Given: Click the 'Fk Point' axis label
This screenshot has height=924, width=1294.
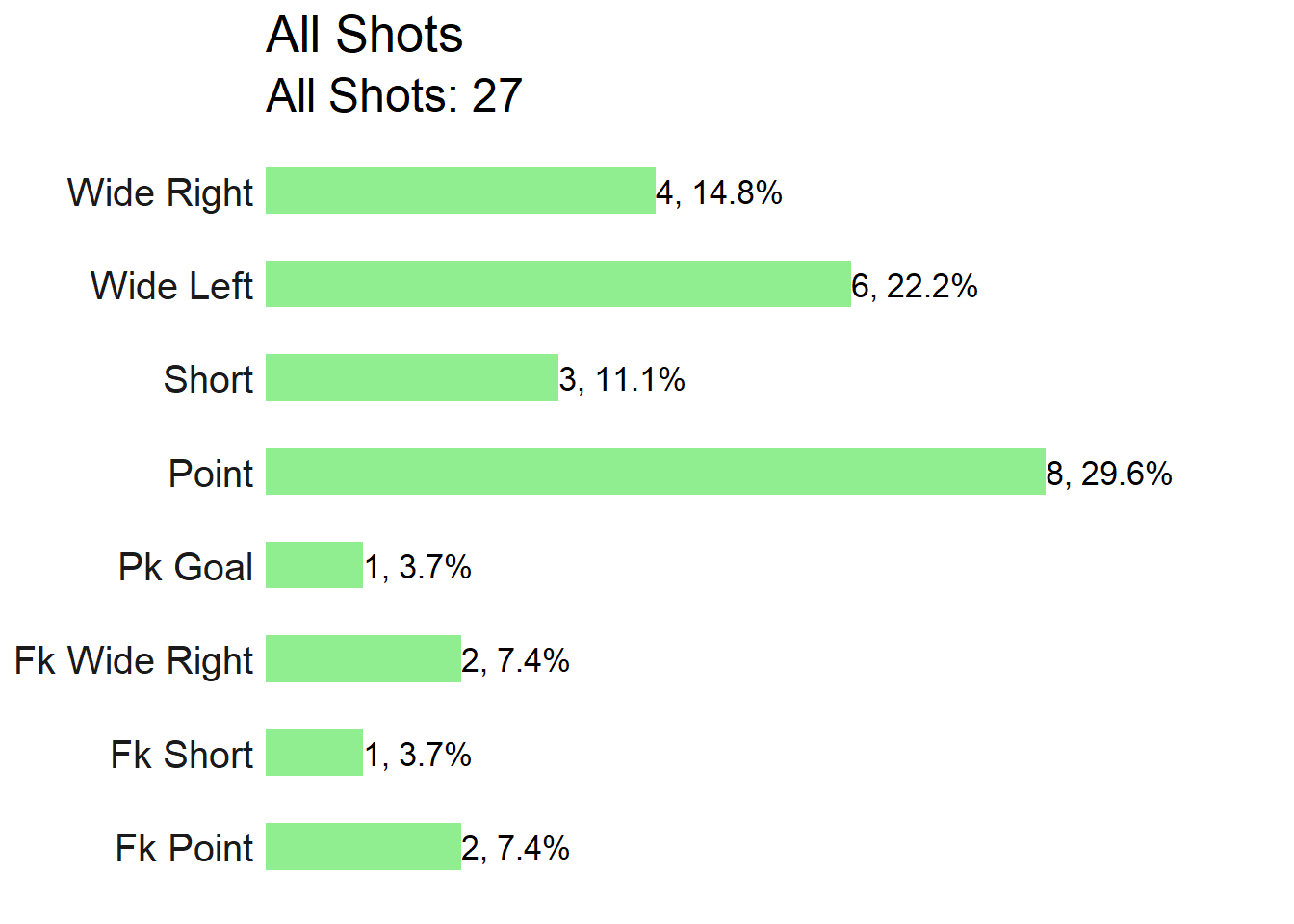Looking at the screenshot, I should click(x=184, y=848).
